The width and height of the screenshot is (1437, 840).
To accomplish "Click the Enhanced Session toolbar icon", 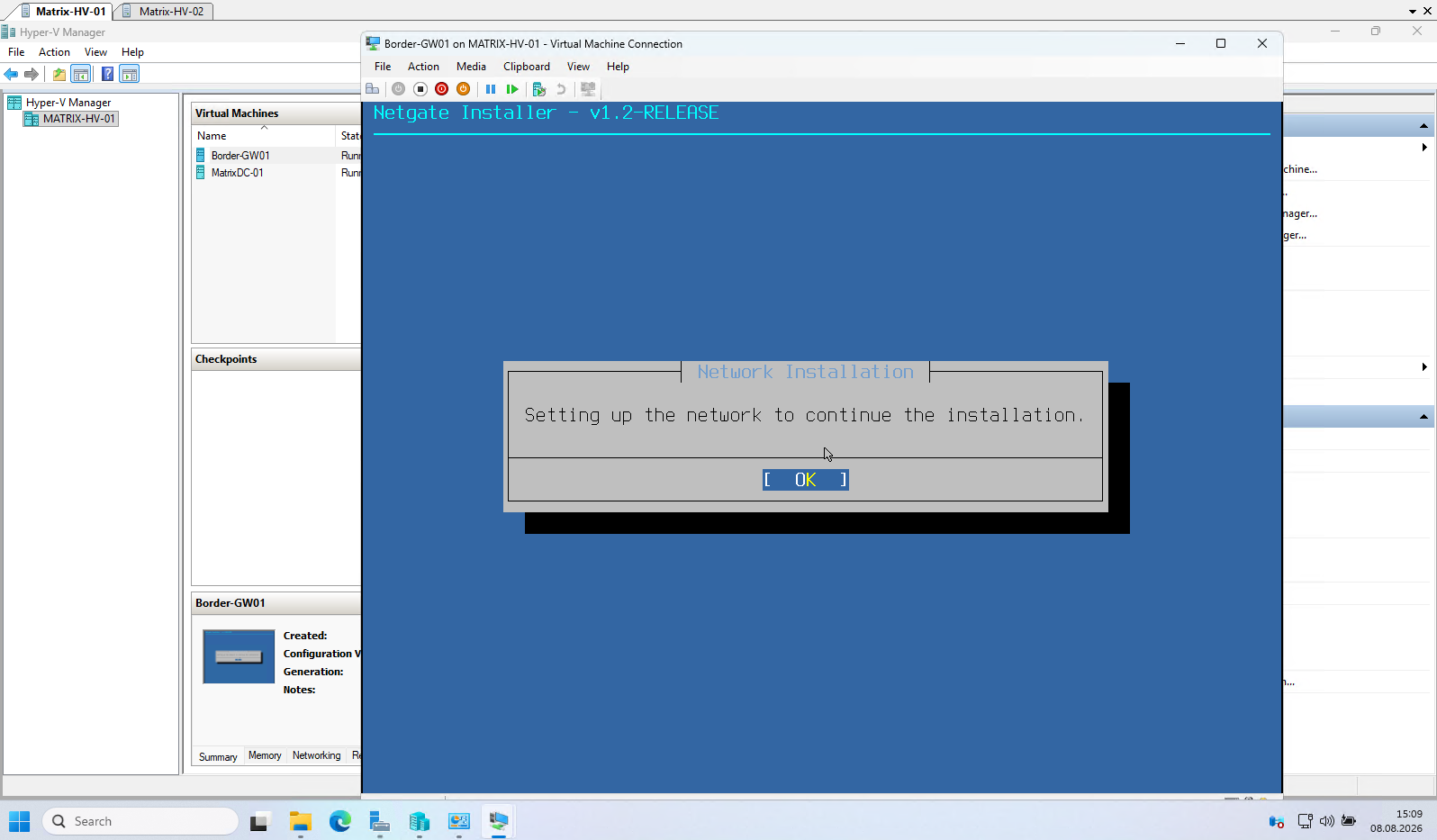I will 588,89.
